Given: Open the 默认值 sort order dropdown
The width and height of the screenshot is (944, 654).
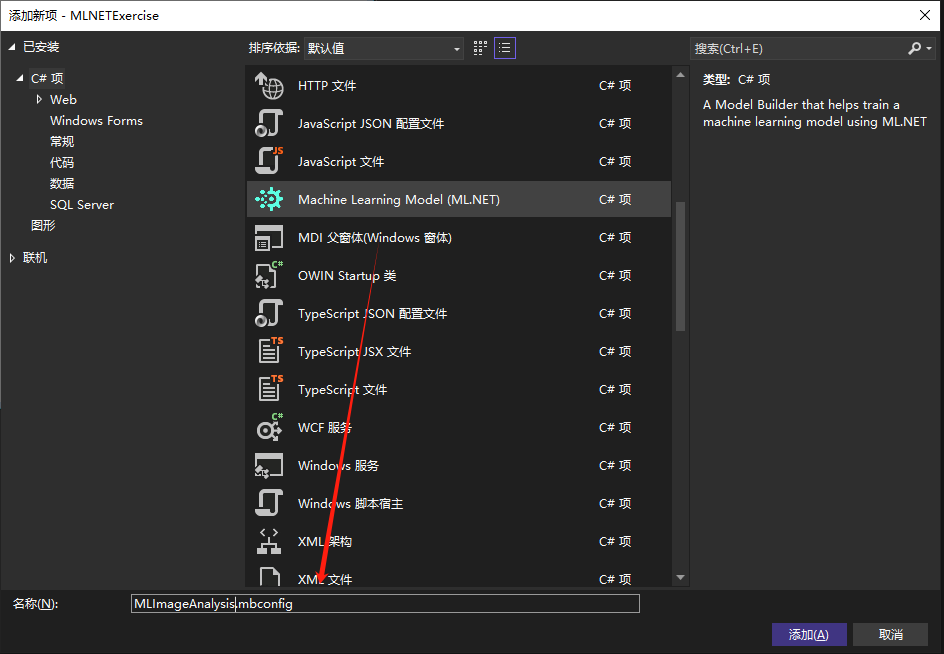Looking at the screenshot, I should [456, 48].
